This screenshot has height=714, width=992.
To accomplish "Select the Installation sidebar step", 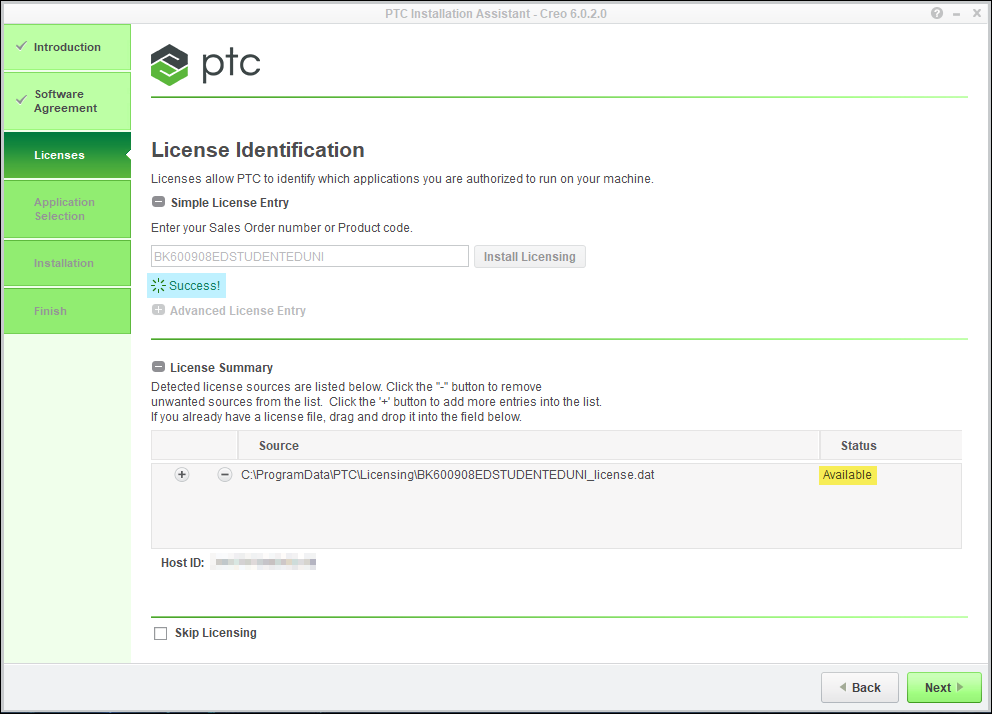I will tap(66, 263).
